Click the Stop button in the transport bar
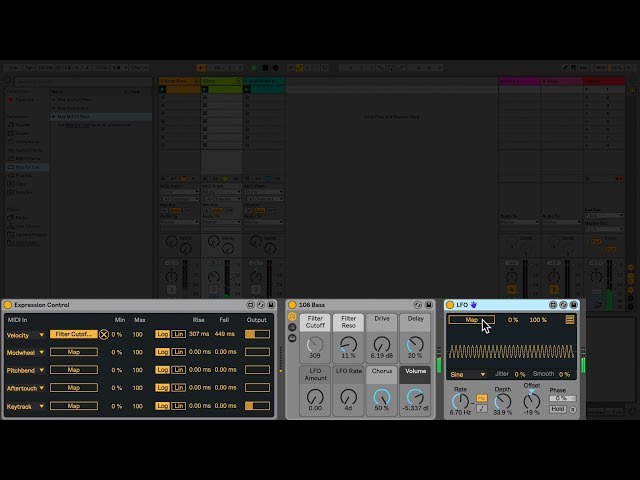640x480 pixels. tap(265, 68)
